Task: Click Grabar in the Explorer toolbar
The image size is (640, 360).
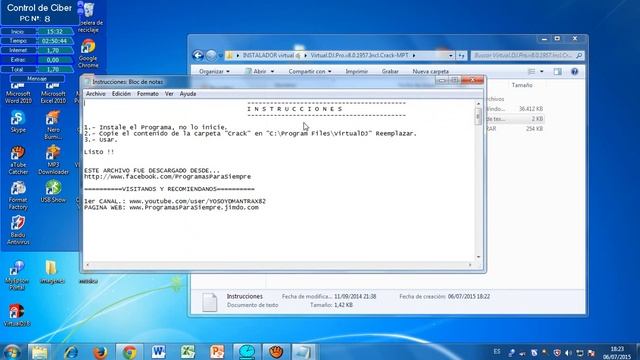Action: pyautogui.click(x=390, y=71)
